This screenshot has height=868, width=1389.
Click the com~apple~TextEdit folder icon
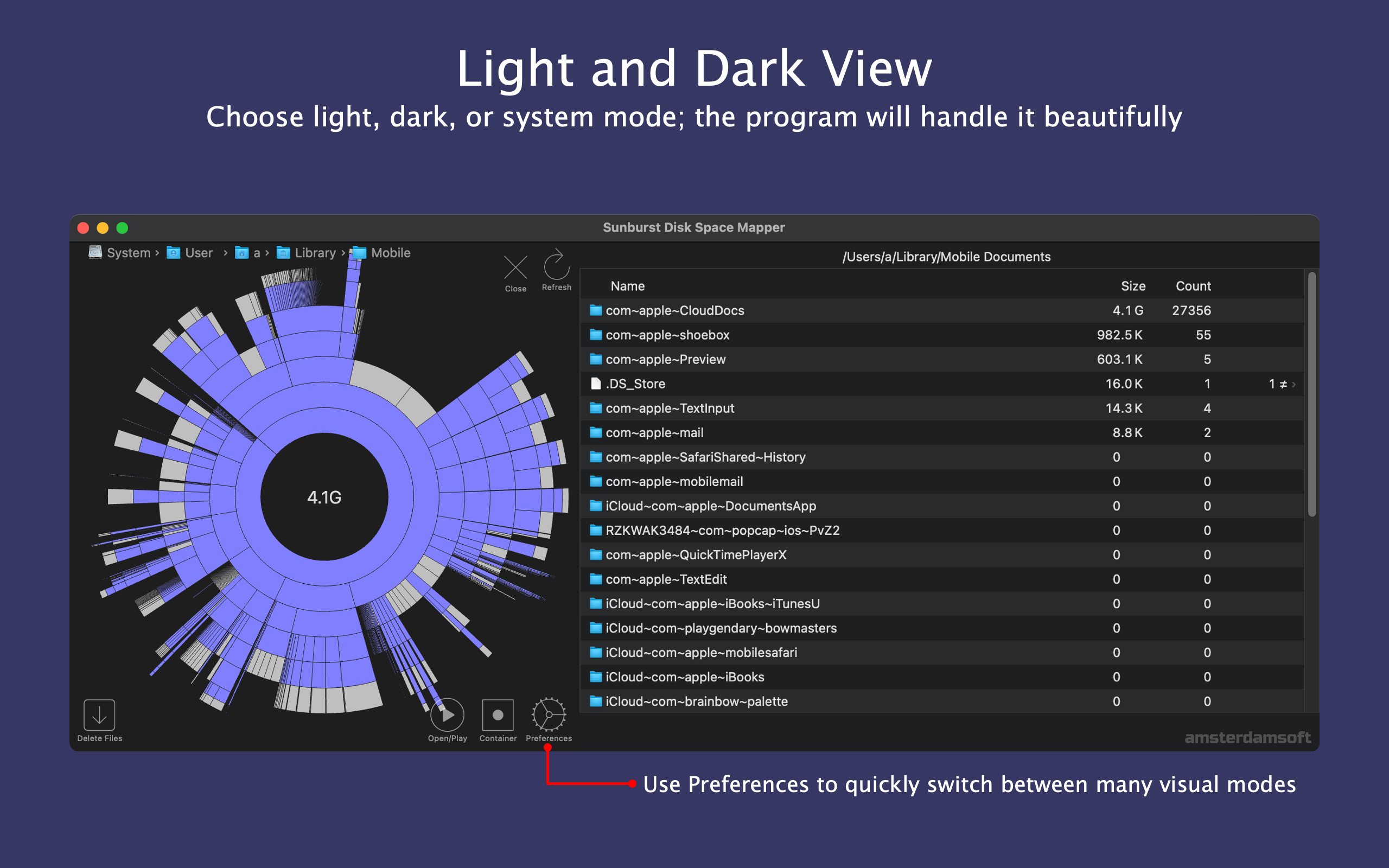click(596, 579)
